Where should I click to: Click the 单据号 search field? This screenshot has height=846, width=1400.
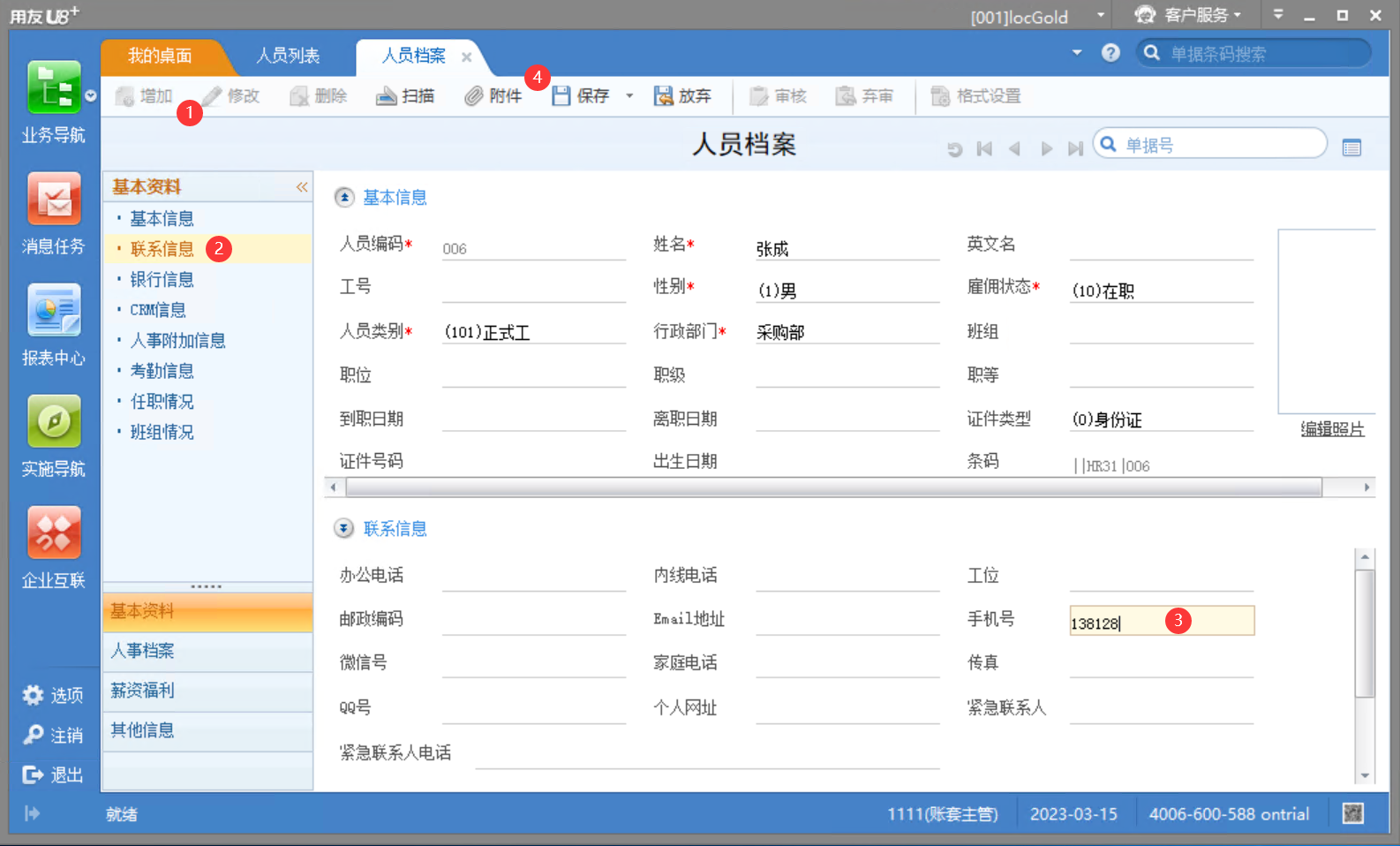pyautogui.click(x=1210, y=144)
